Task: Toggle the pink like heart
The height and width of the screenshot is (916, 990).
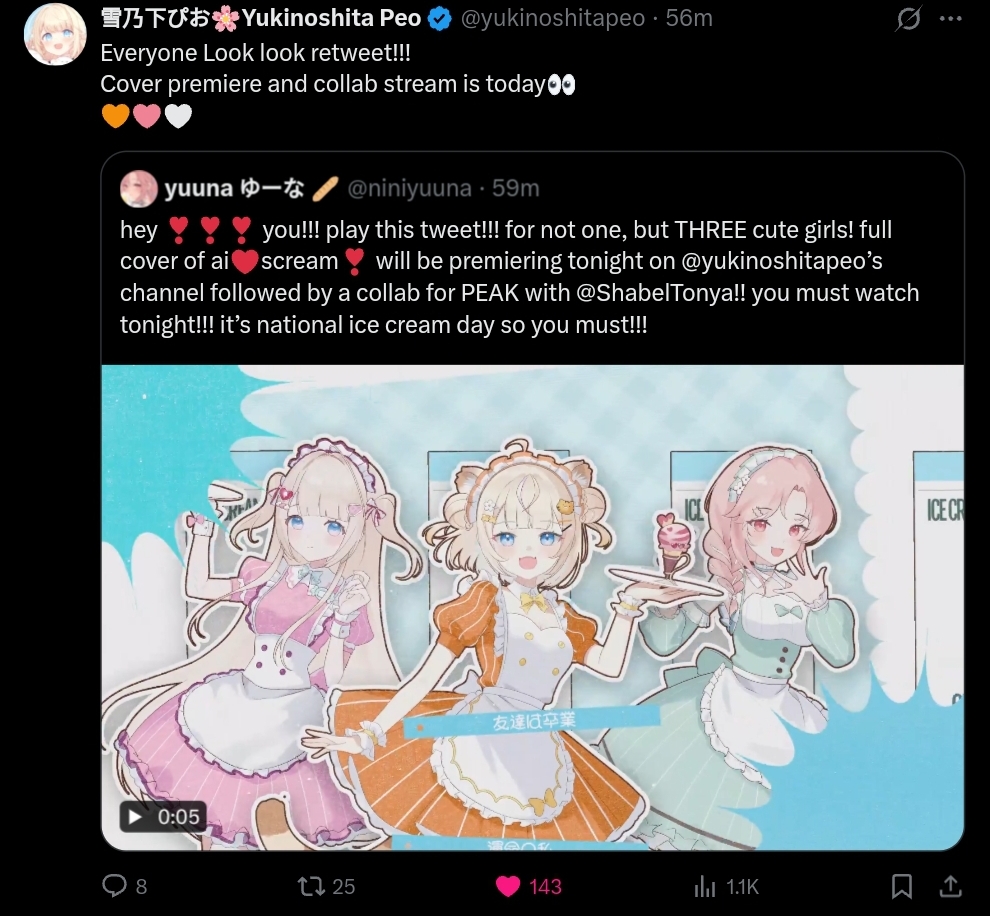Action: tap(508, 886)
